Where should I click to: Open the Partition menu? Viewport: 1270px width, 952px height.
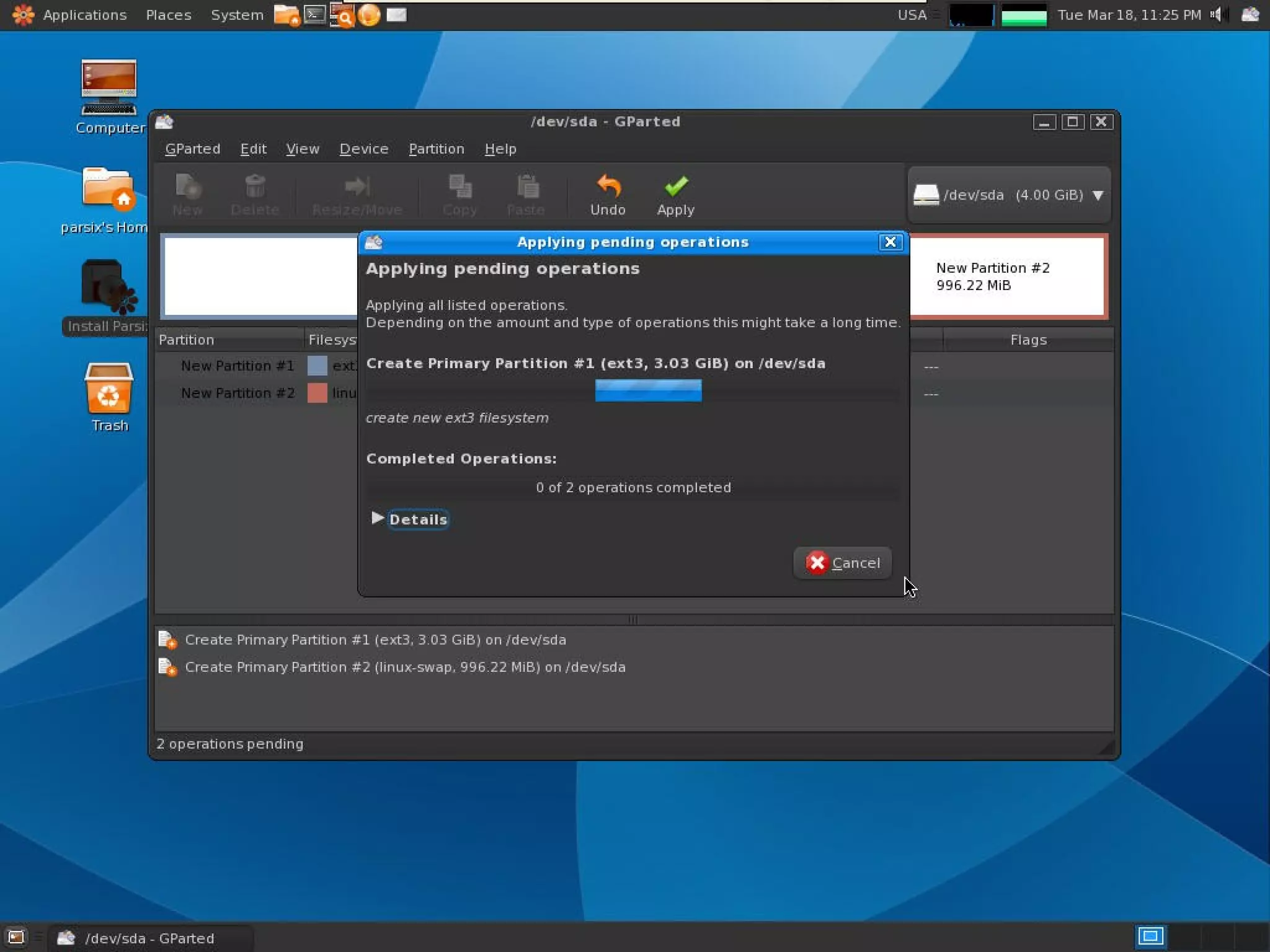tap(436, 149)
